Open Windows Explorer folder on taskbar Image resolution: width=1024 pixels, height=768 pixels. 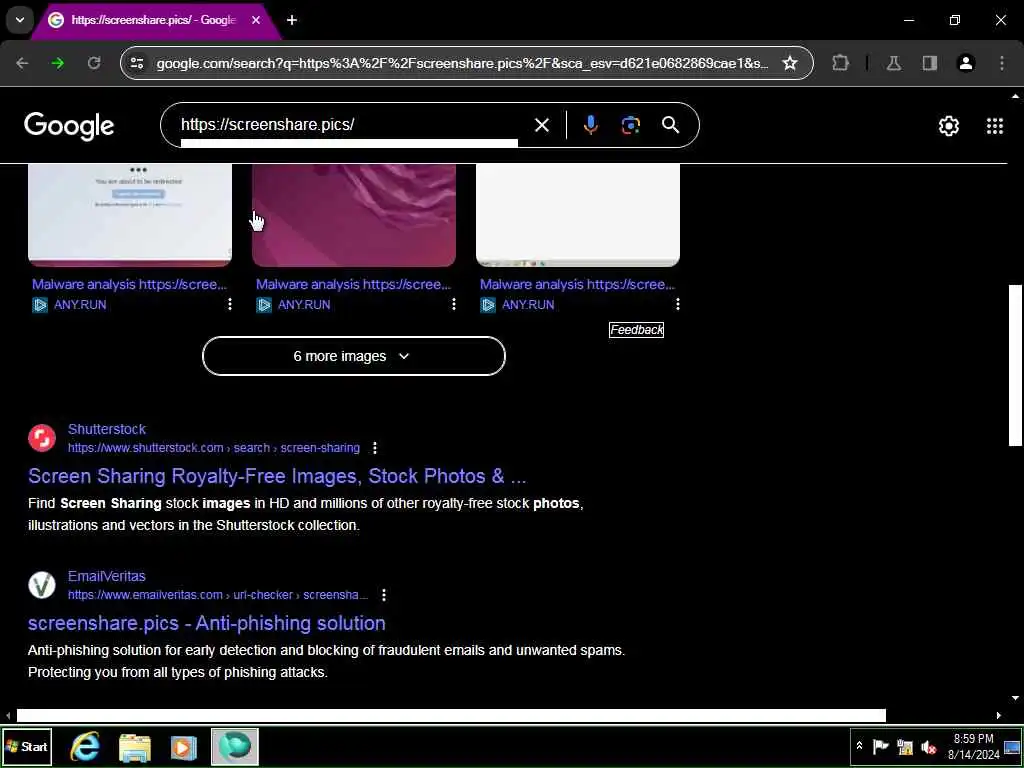[x=135, y=747]
